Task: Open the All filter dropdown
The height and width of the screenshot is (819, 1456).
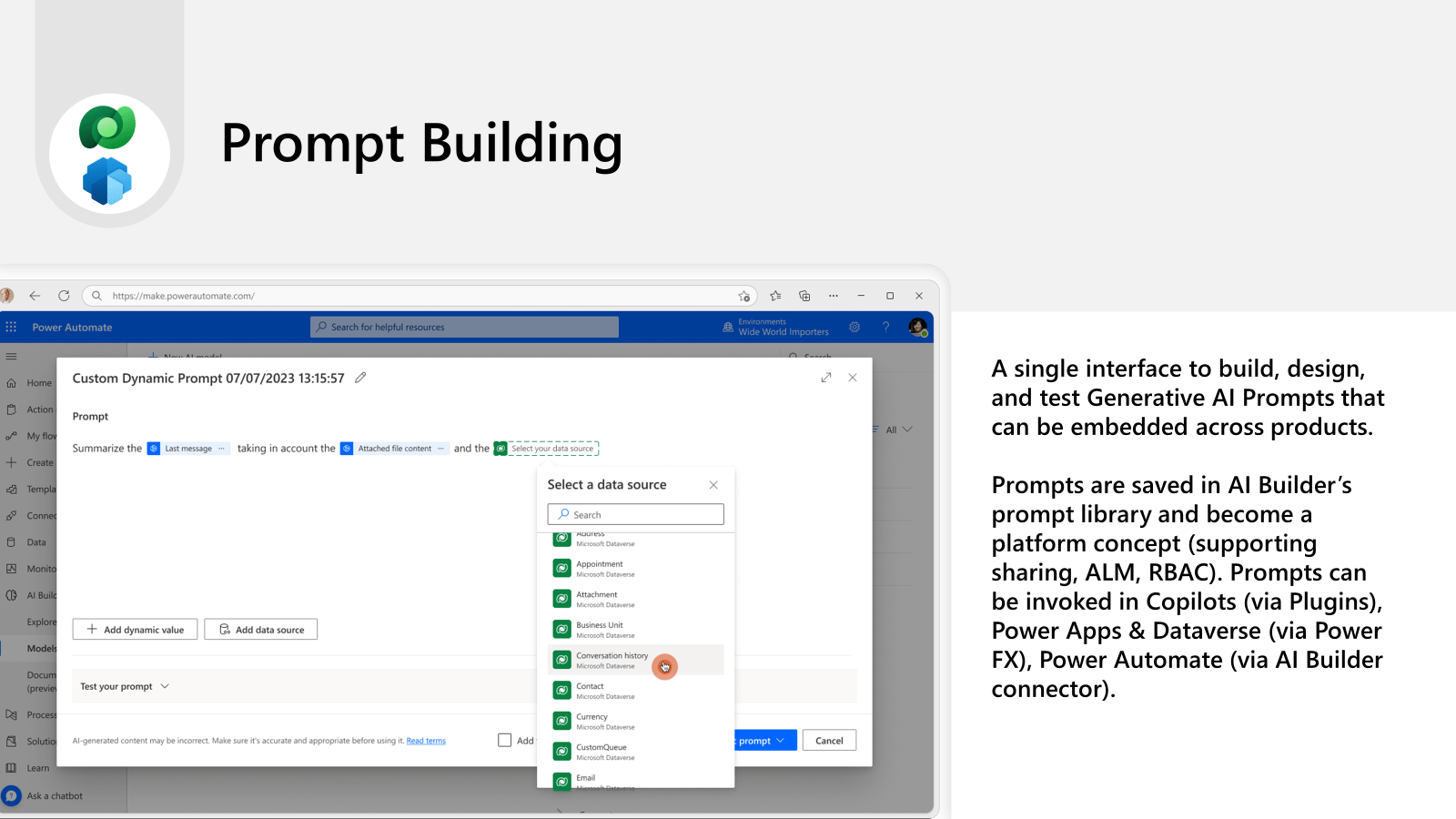Action: click(899, 430)
